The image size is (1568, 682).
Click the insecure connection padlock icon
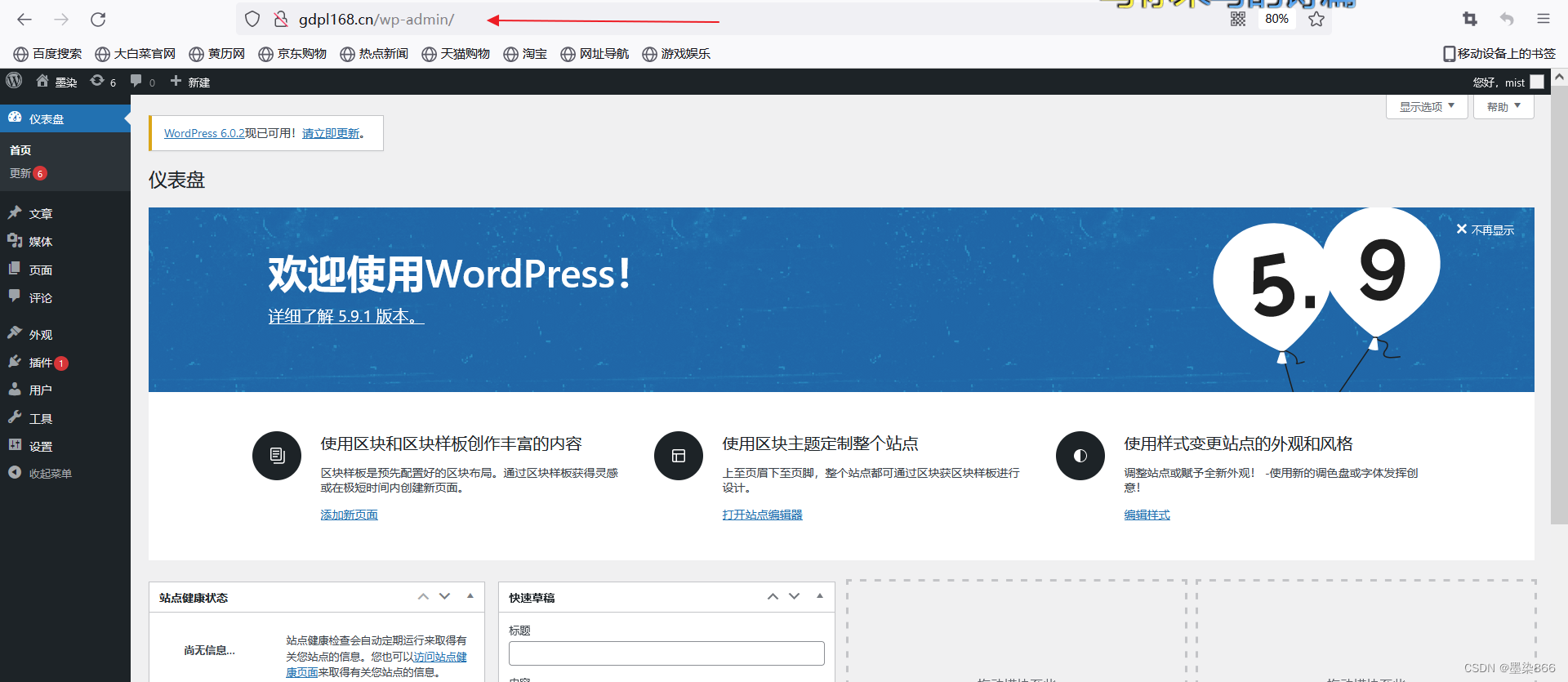coord(280,20)
